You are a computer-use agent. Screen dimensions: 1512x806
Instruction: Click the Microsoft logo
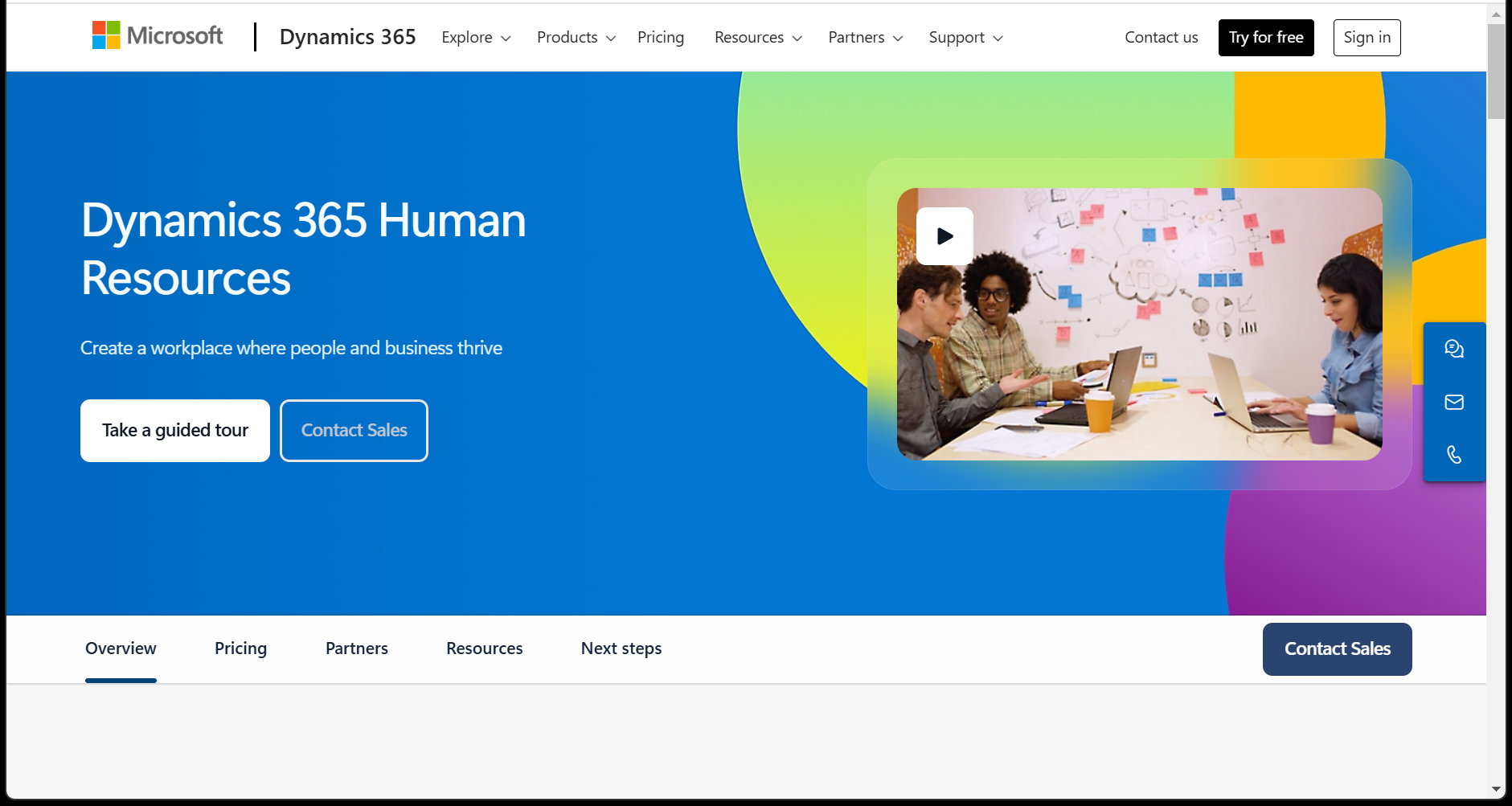[x=158, y=35]
